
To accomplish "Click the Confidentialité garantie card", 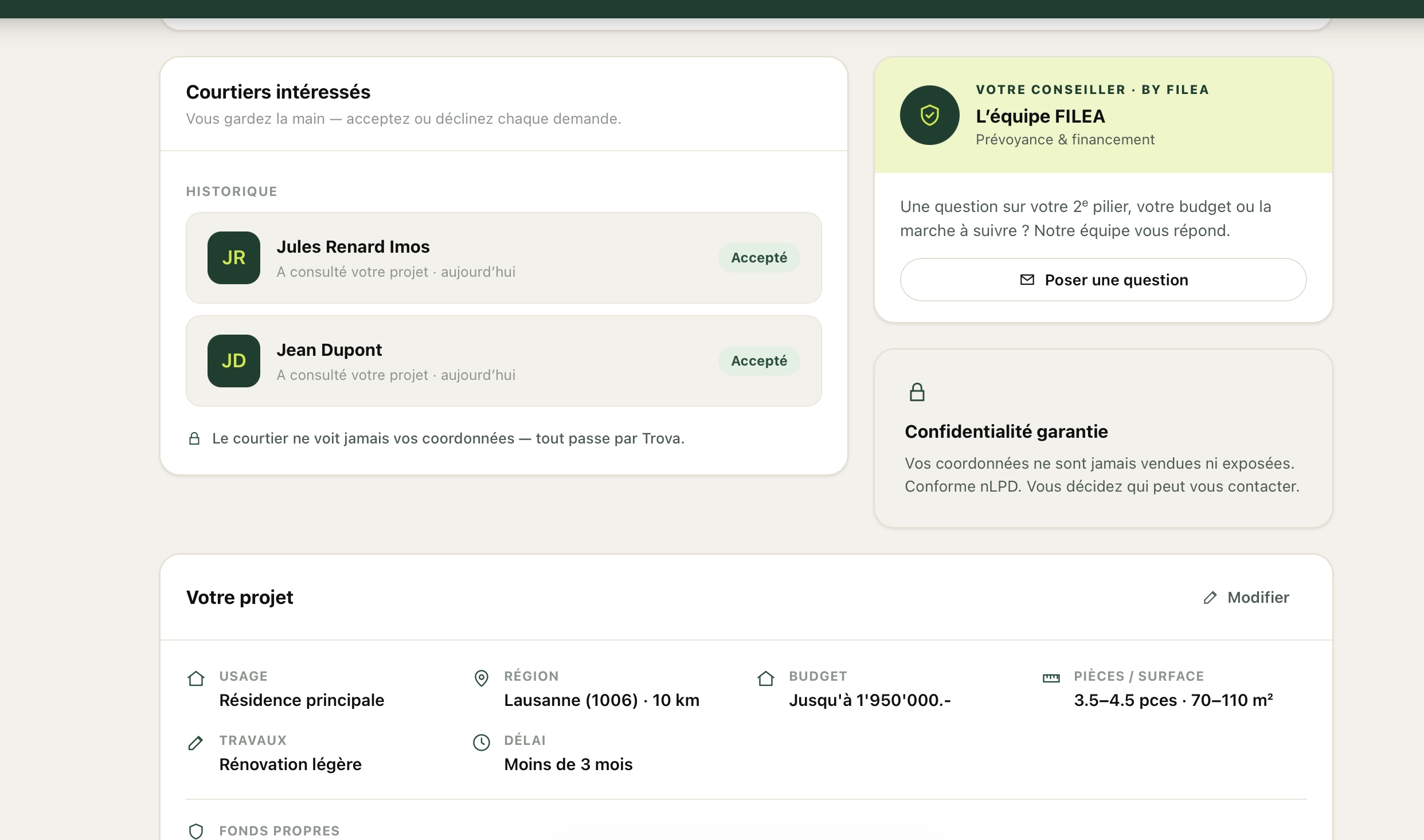I will (1103, 438).
